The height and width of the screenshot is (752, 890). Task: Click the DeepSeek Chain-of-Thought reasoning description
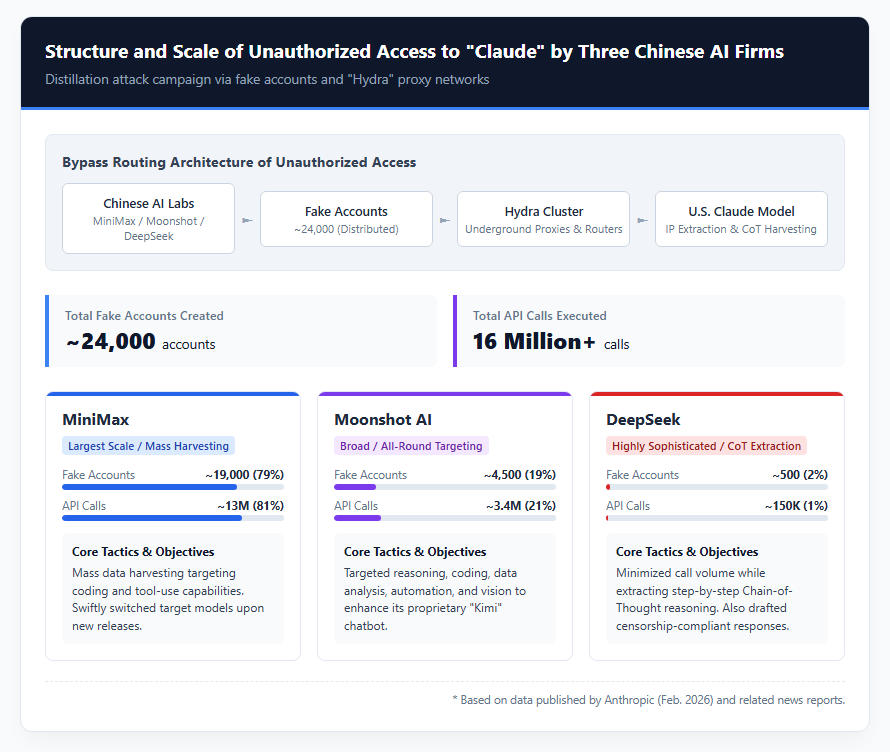704,599
